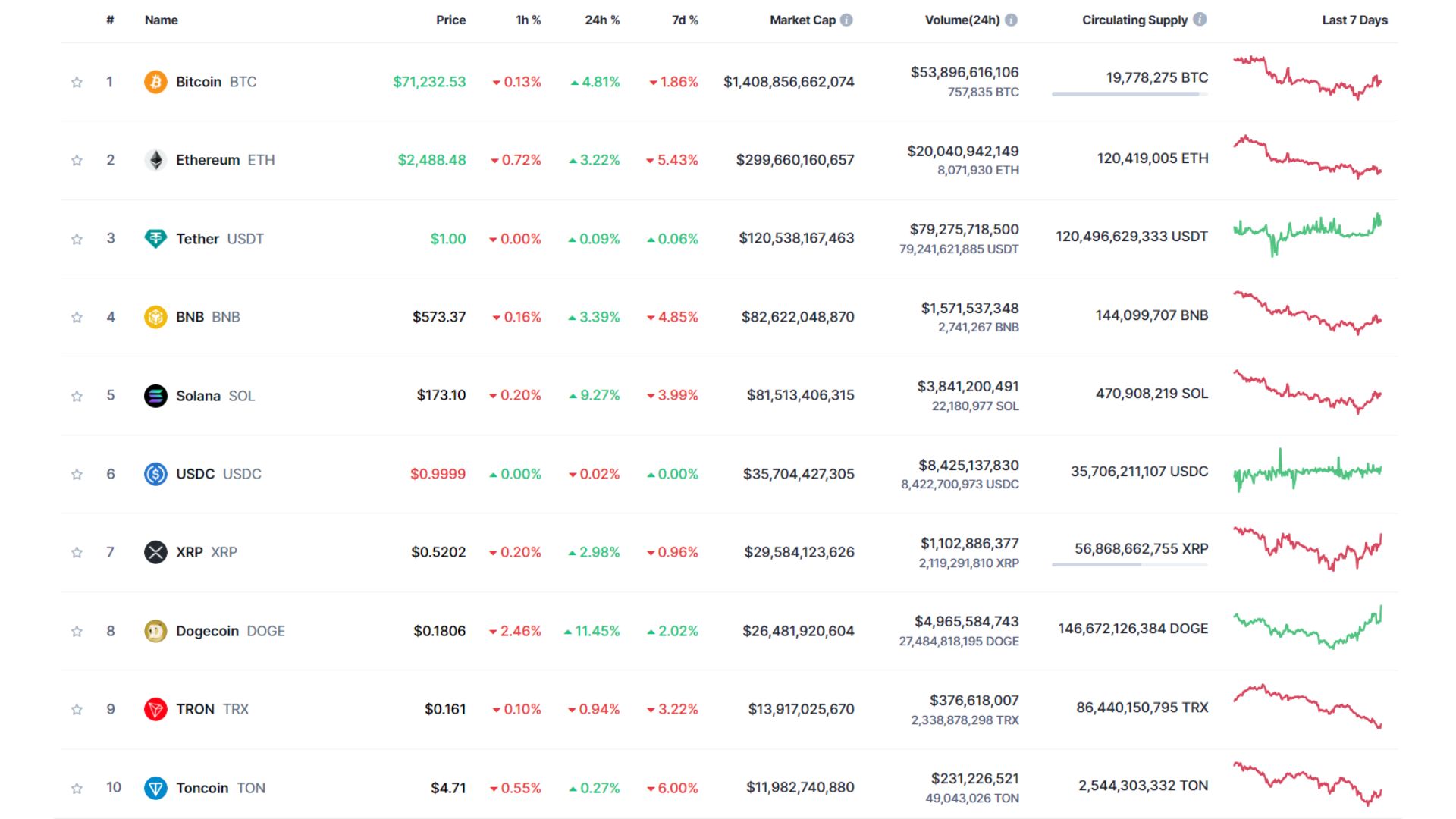
Task: Select the Solana coin icon
Action: tap(155, 395)
